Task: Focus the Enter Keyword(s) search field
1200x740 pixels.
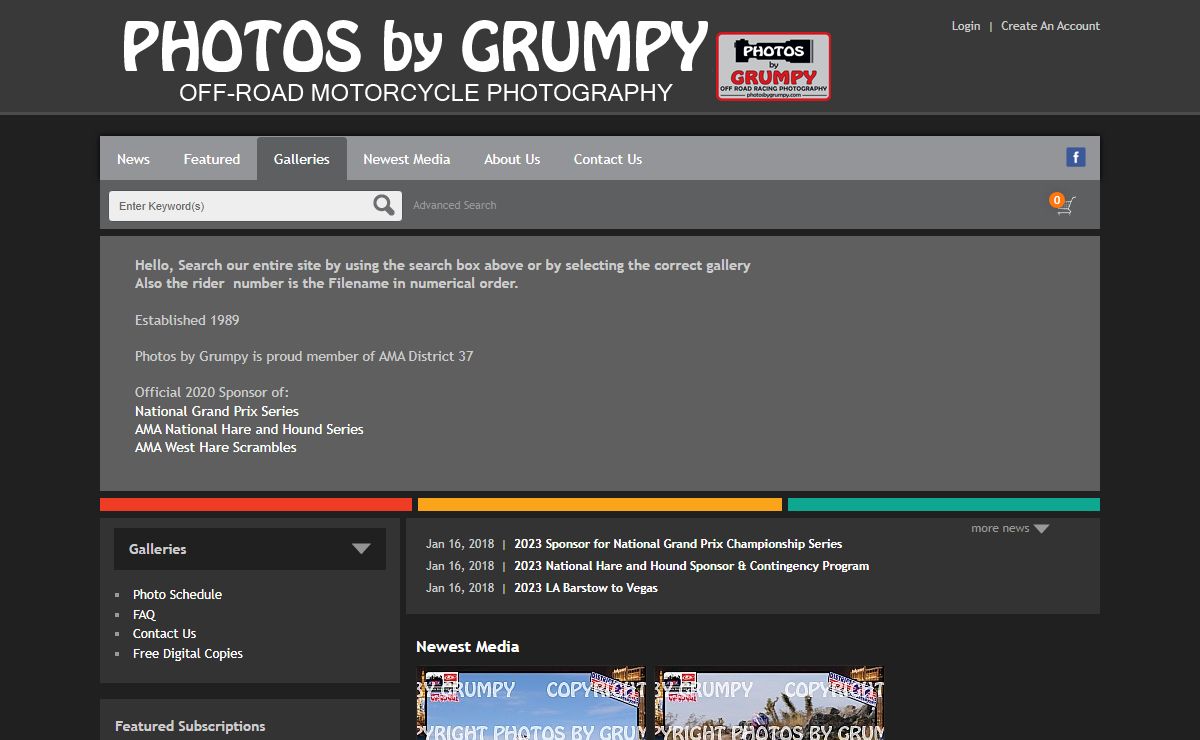Action: click(x=240, y=206)
